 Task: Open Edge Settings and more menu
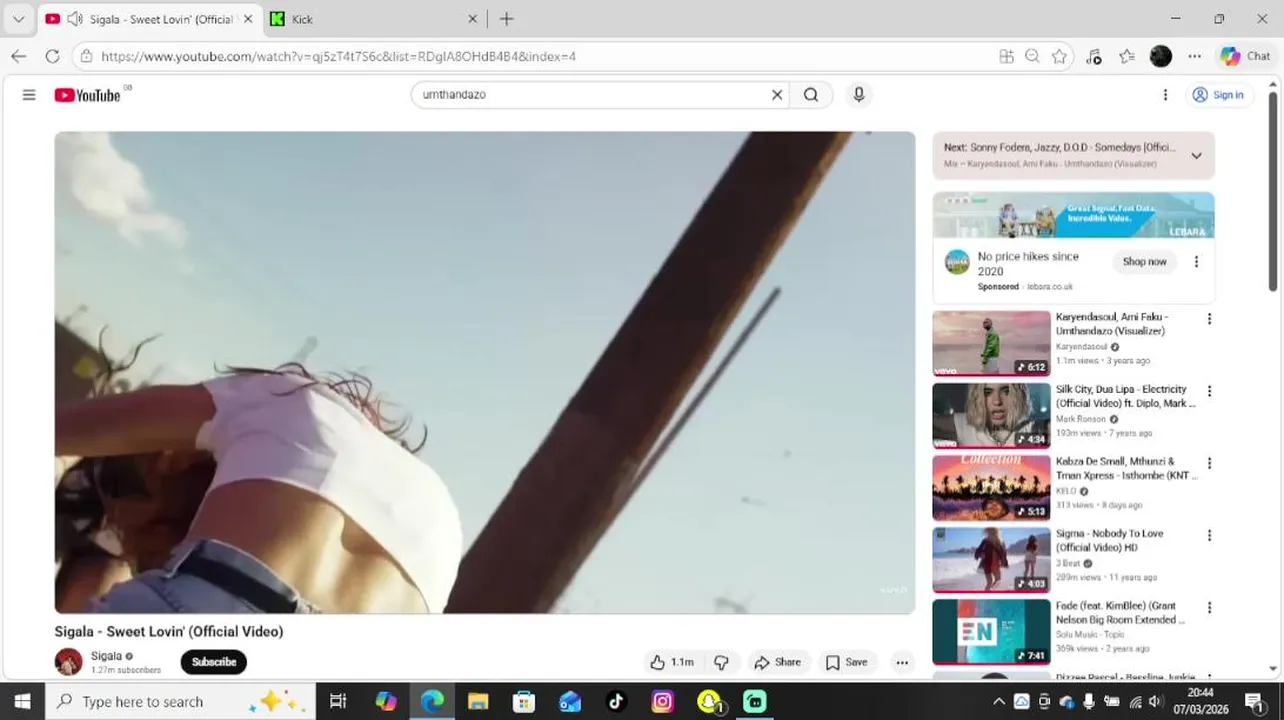(x=1194, y=56)
